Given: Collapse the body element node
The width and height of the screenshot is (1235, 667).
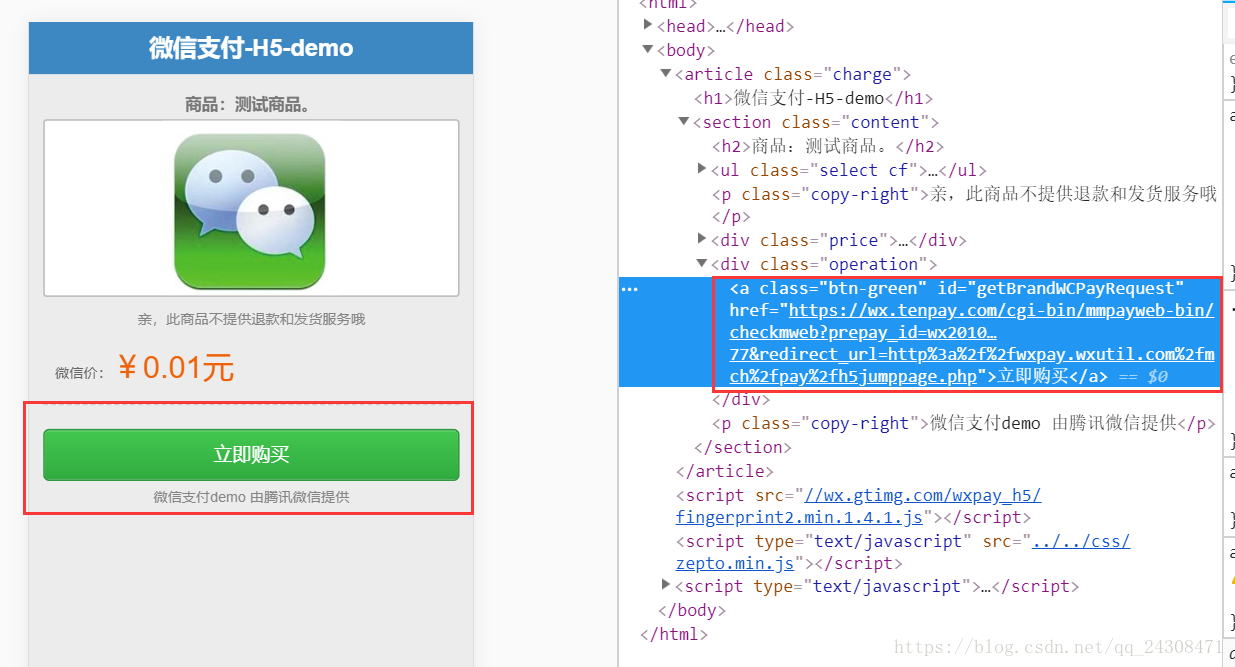Looking at the screenshot, I should click(648, 50).
